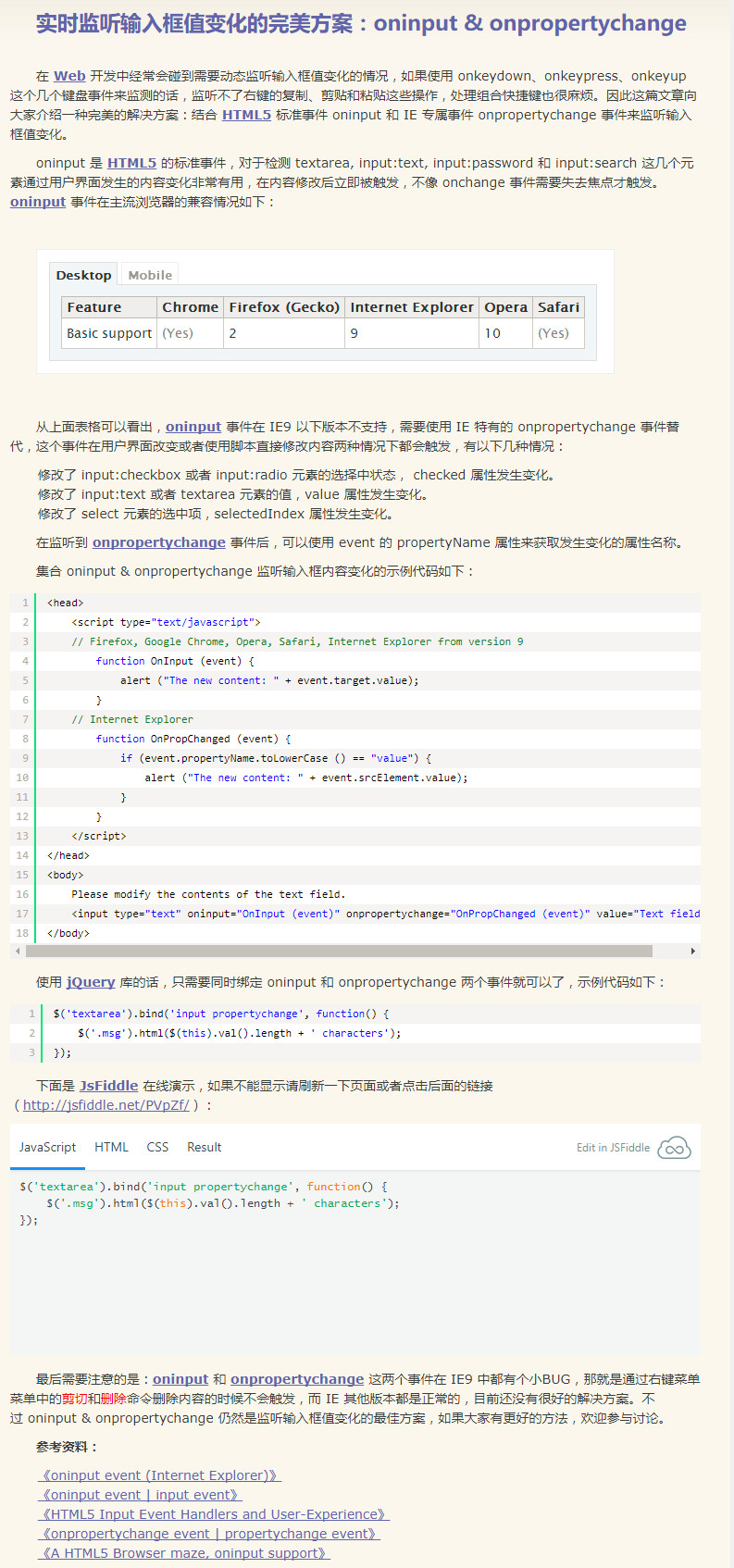Open the Web link in first paragraph
Viewport: 734px width, 1568px height.
click(69, 76)
